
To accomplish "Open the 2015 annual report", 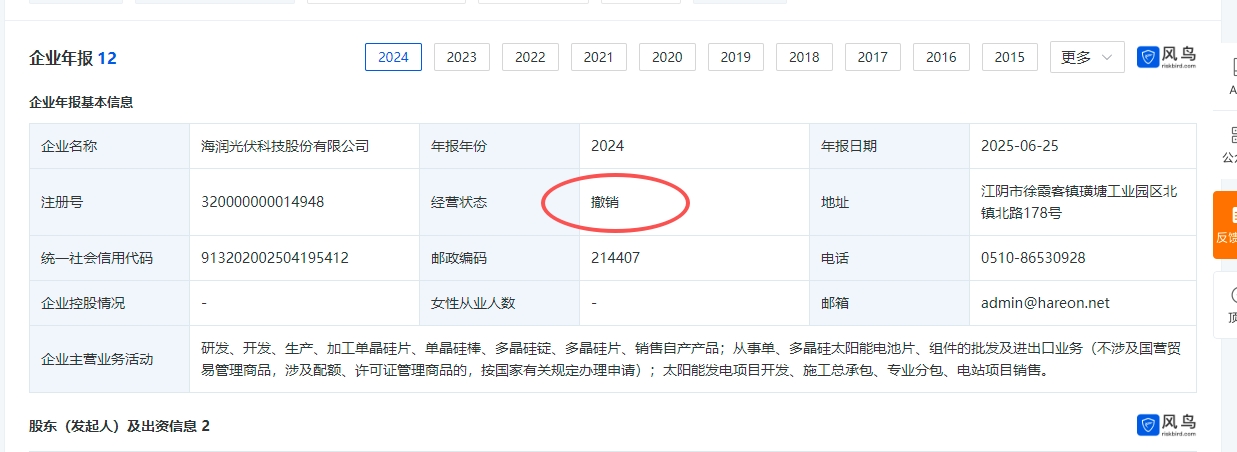I will coord(1009,57).
